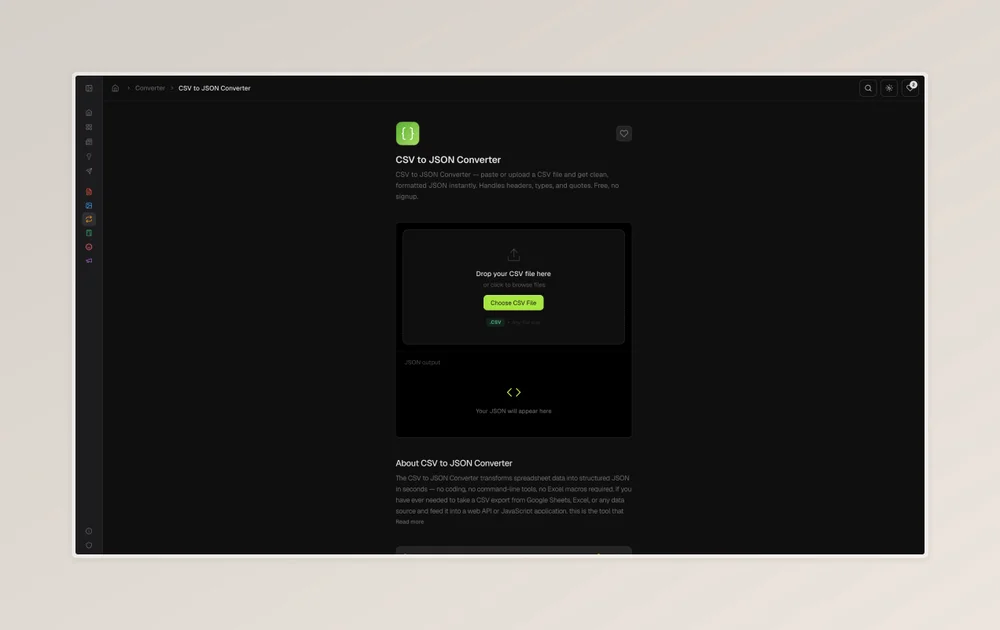
Task: Open the purple megaphone sidebar icon
Action: point(89,260)
